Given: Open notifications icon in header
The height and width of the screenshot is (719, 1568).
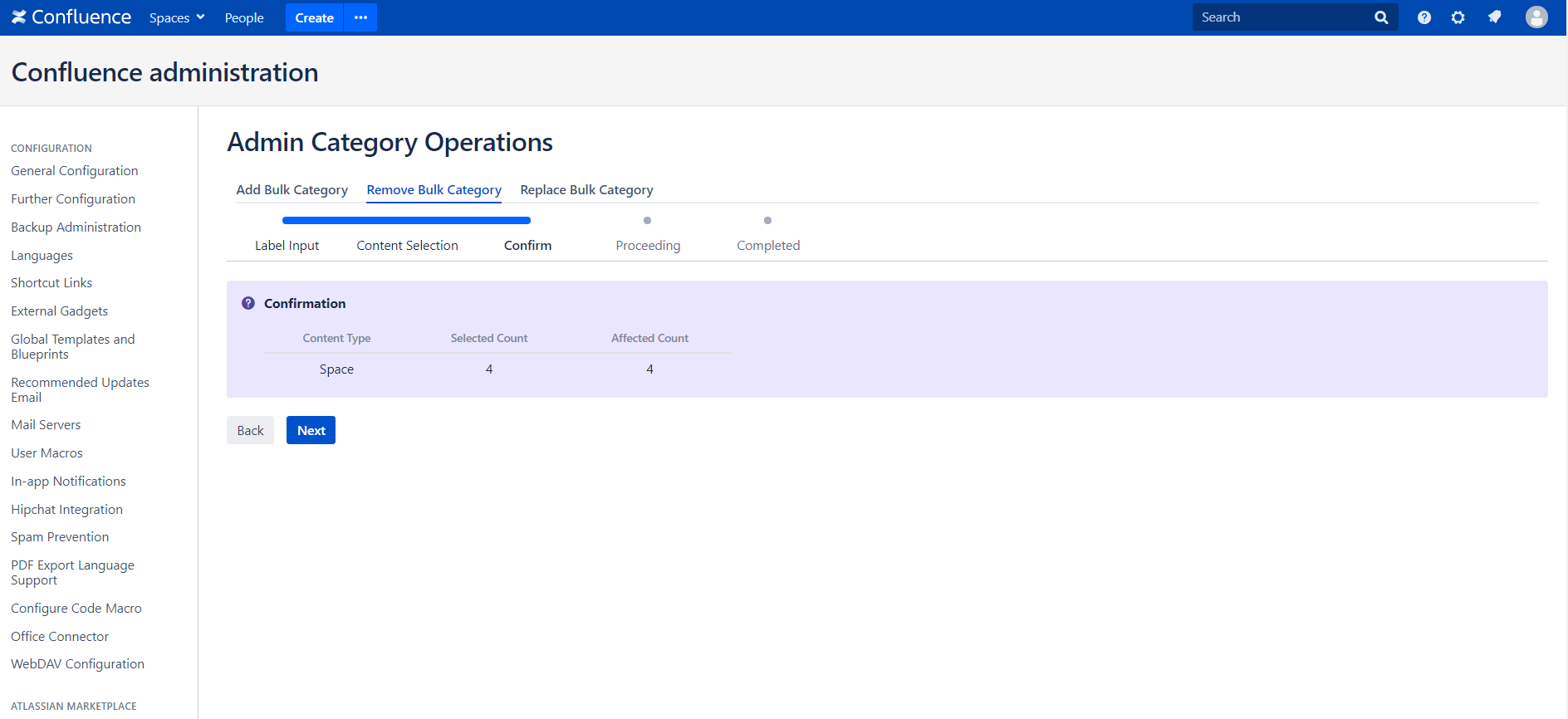Looking at the screenshot, I should (x=1495, y=17).
